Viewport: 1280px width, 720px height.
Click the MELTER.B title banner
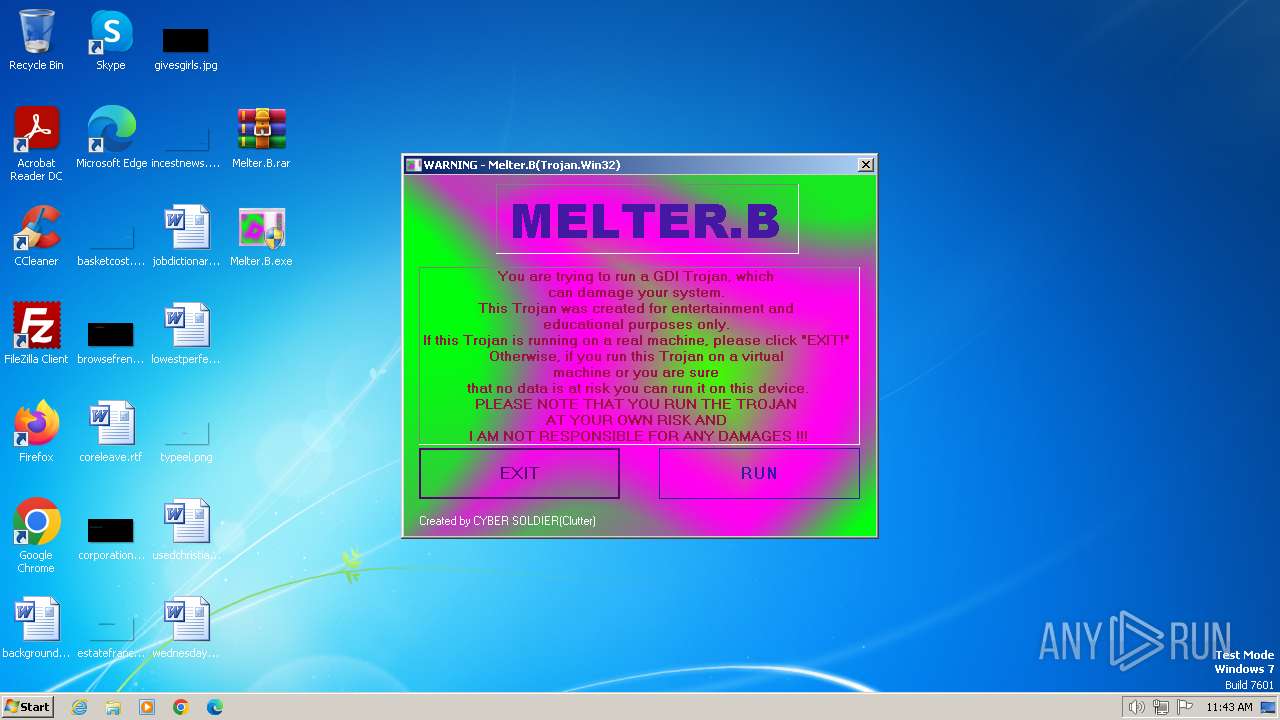pos(647,219)
